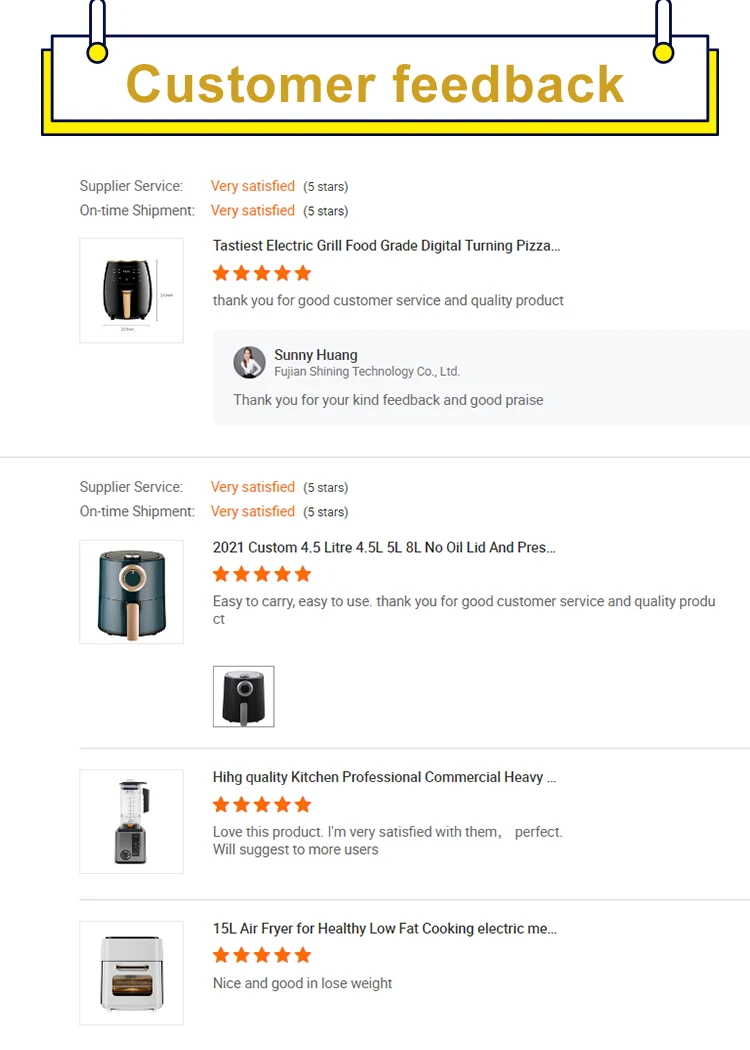Click Sunny Huang's profile avatar

[x=249, y=362]
